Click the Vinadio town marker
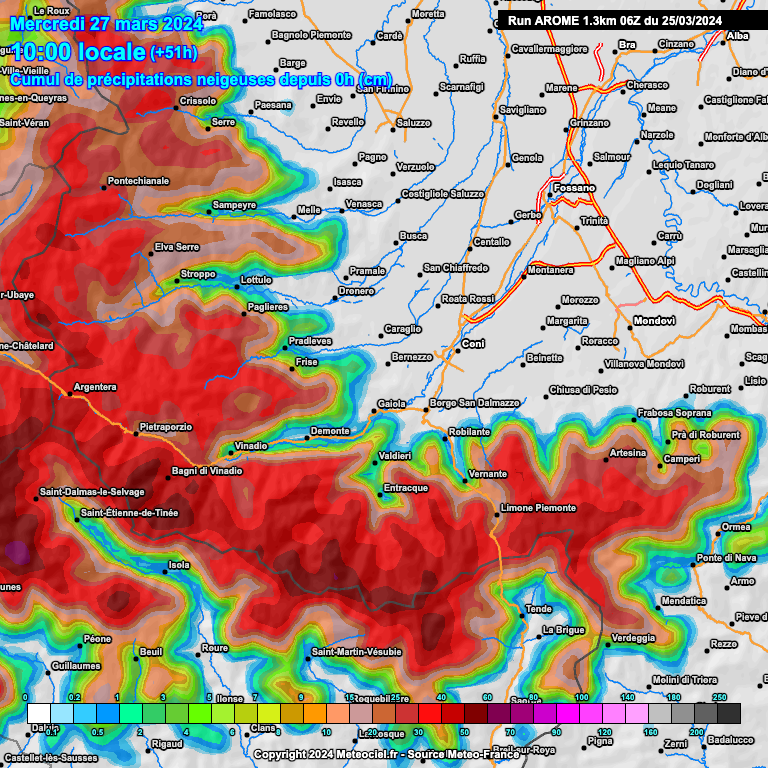This screenshot has width=768, height=768. point(229,453)
